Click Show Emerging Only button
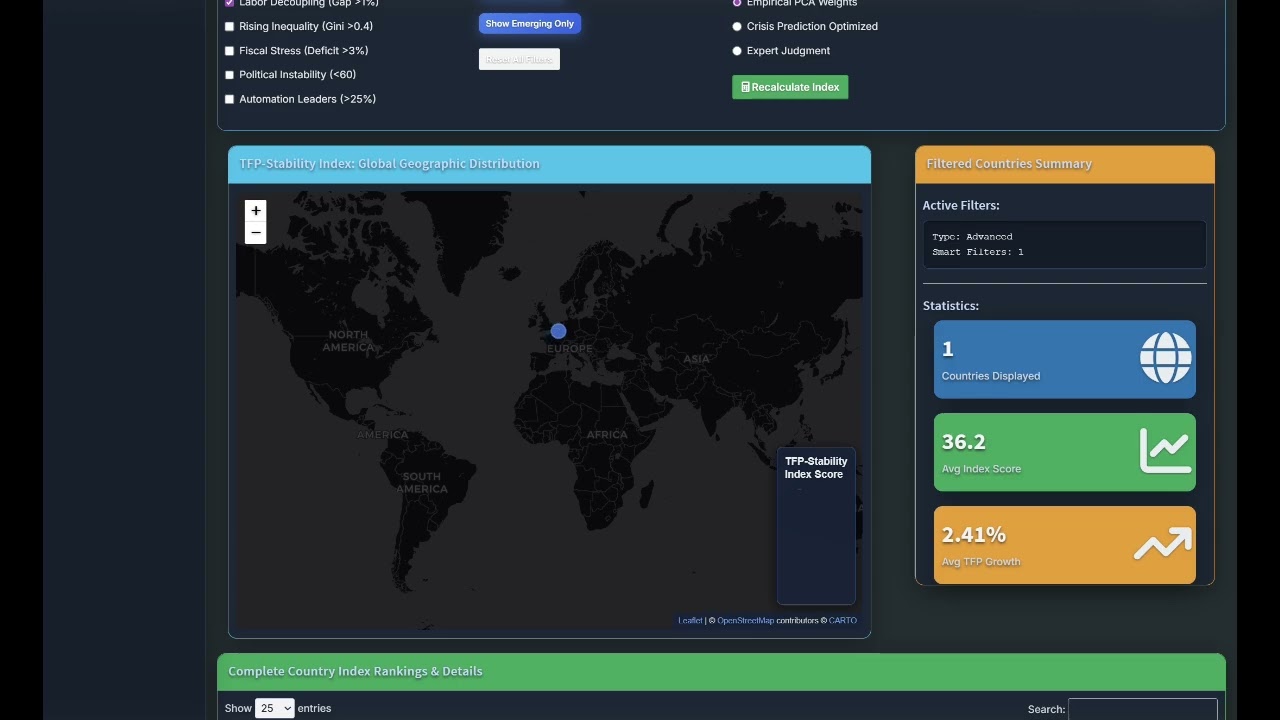The width and height of the screenshot is (1280, 720). point(530,24)
